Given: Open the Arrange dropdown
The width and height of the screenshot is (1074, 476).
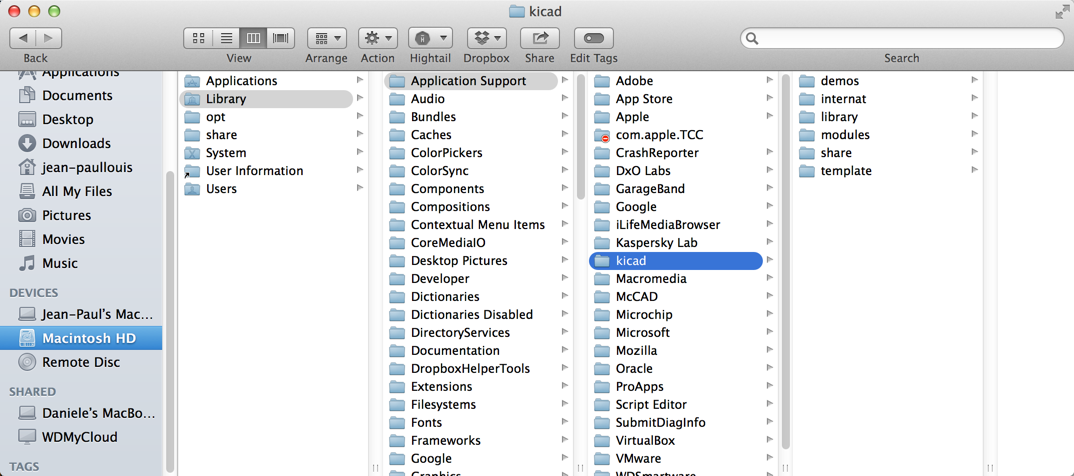Looking at the screenshot, I should 327,38.
